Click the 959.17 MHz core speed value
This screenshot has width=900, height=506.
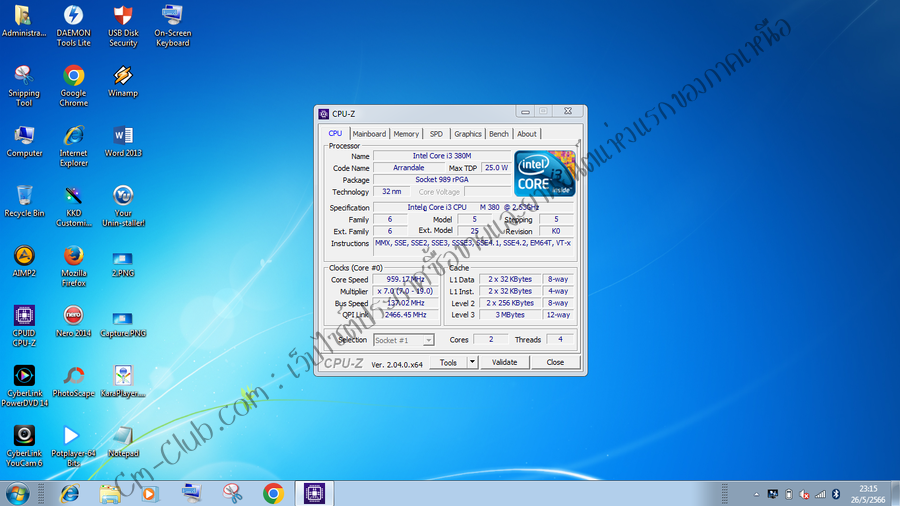tap(405, 279)
